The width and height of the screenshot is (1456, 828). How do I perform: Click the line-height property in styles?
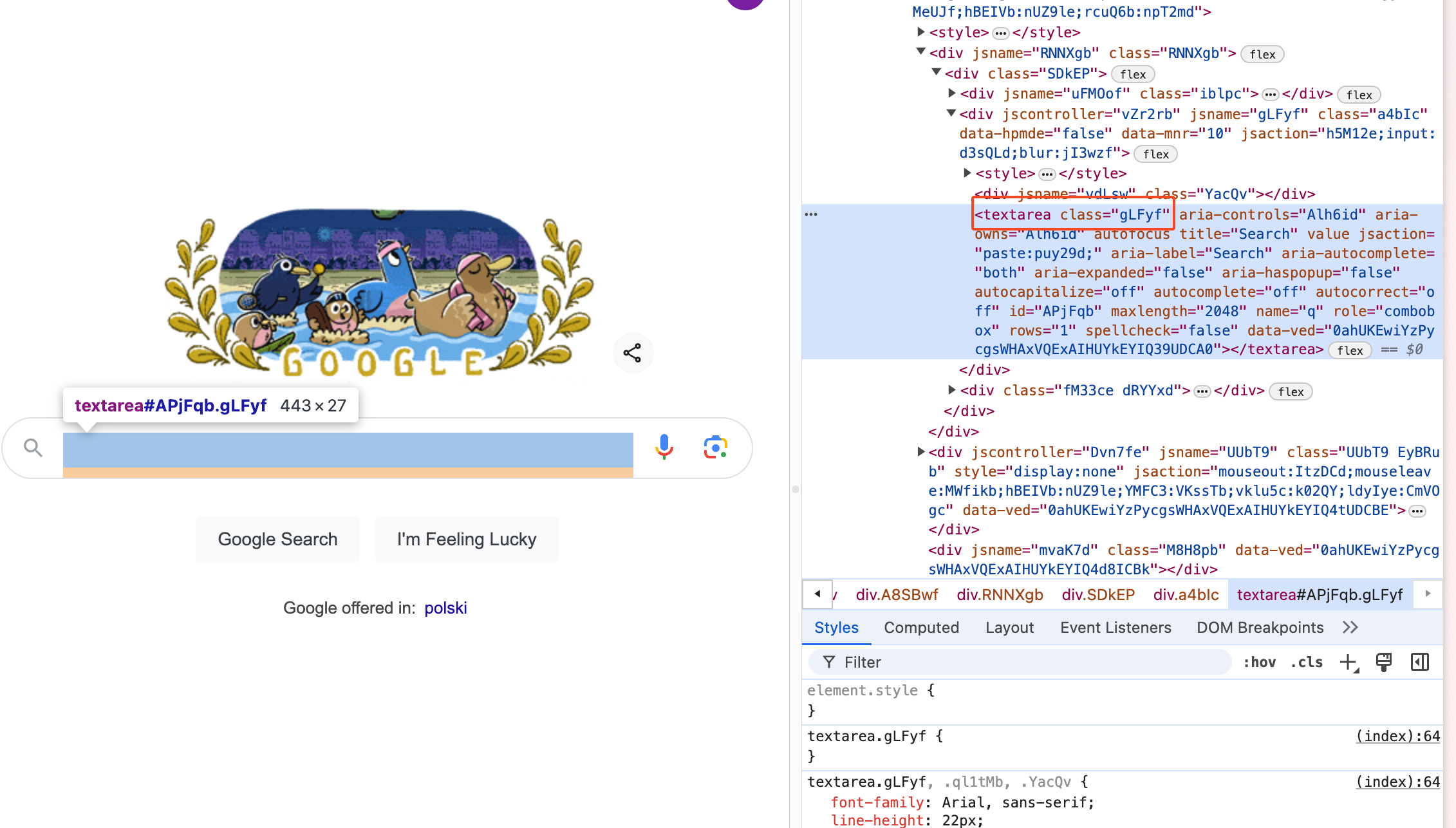[877, 820]
